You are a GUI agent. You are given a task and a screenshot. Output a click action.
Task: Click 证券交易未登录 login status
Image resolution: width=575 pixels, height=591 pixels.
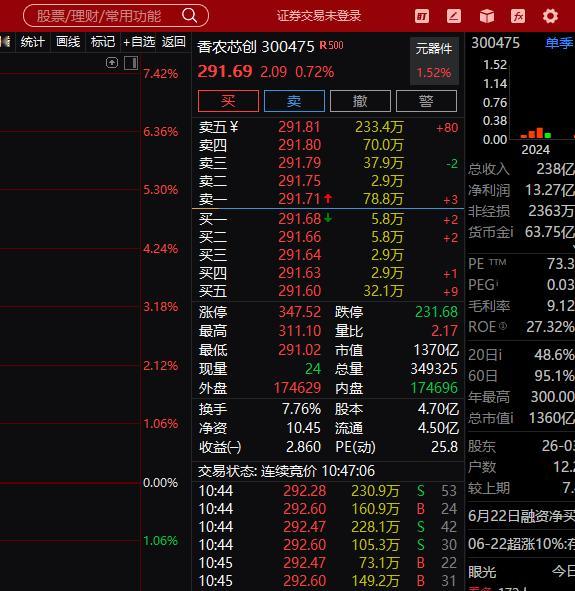pyautogui.click(x=319, y=16)
